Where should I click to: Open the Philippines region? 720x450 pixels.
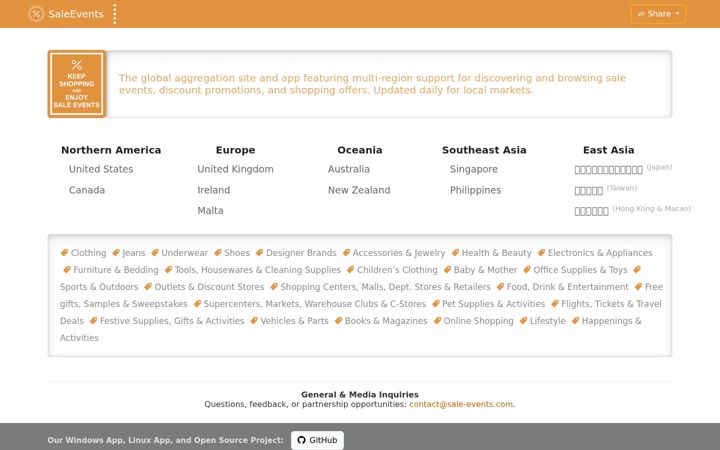coord(475,190)
